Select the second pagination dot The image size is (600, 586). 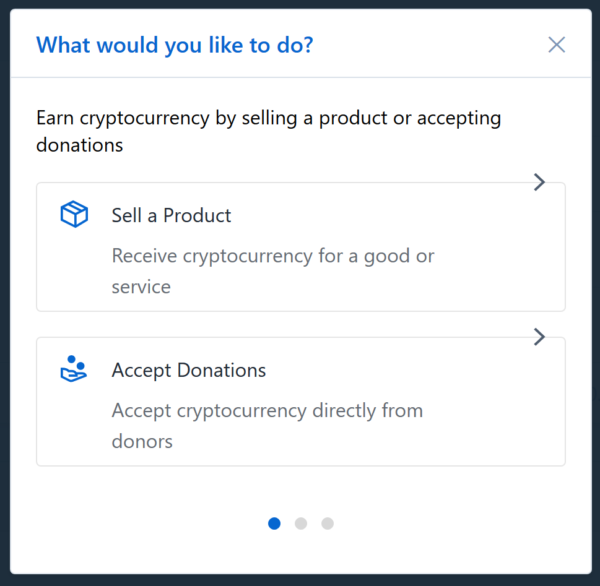(301, 523)
